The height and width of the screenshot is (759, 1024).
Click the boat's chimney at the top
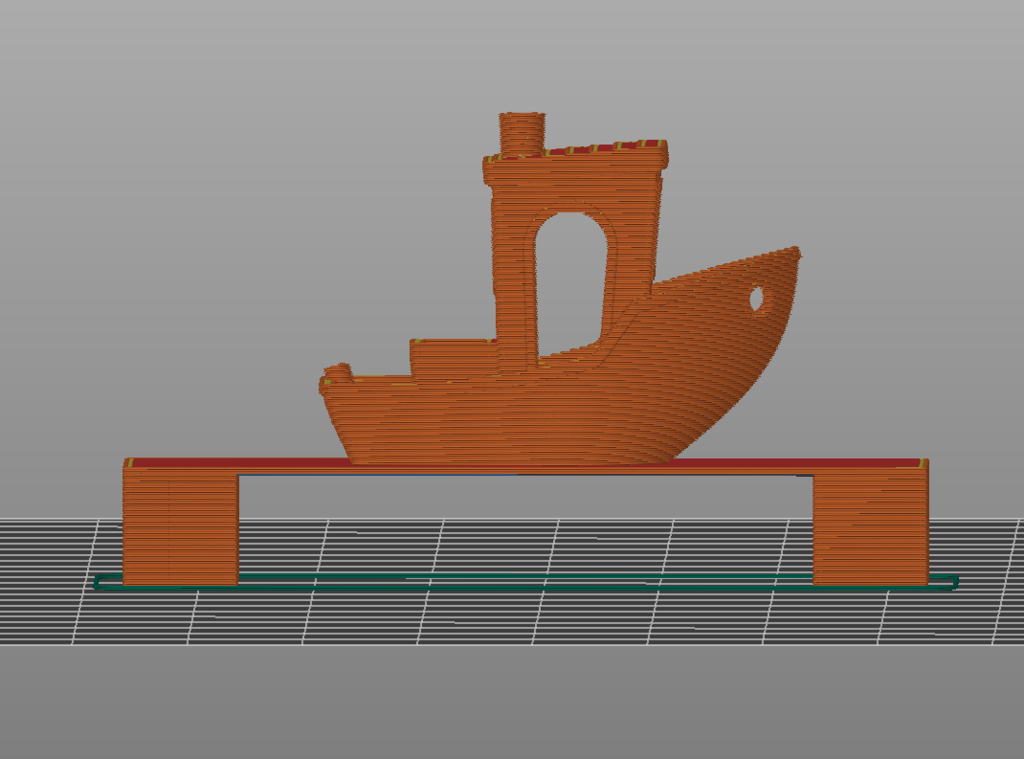tap(522, 134)
